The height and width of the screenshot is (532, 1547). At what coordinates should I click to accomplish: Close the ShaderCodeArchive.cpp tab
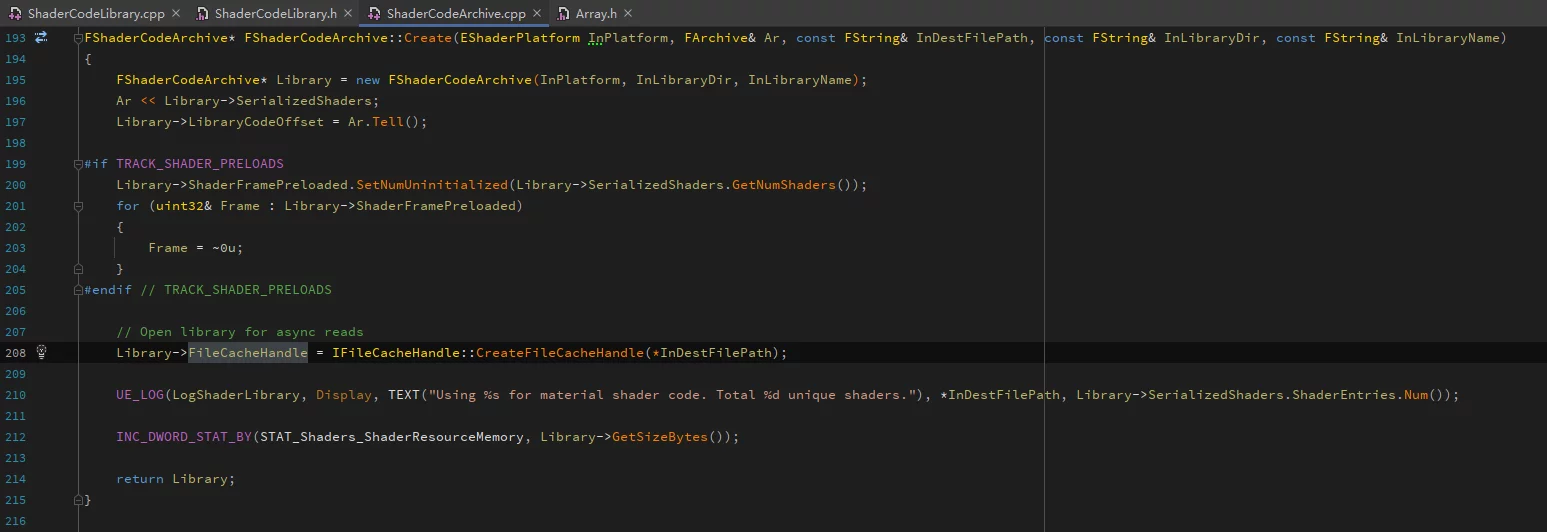pyautogui.click(x=536, y=14)
